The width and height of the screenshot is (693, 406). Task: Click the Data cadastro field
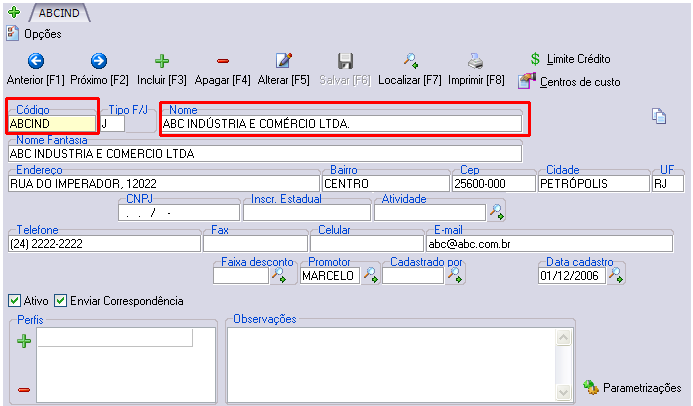tap(572, 276)
